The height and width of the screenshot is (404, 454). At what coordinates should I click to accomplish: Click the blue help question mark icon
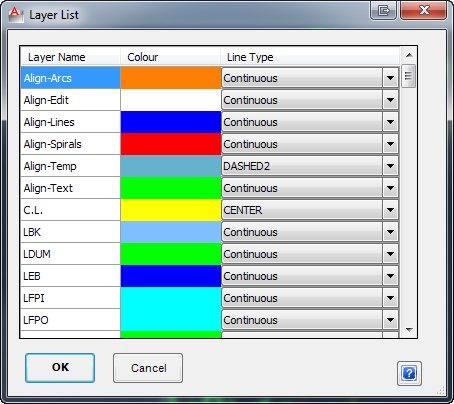pyautogui.click(x=409, y=373)
